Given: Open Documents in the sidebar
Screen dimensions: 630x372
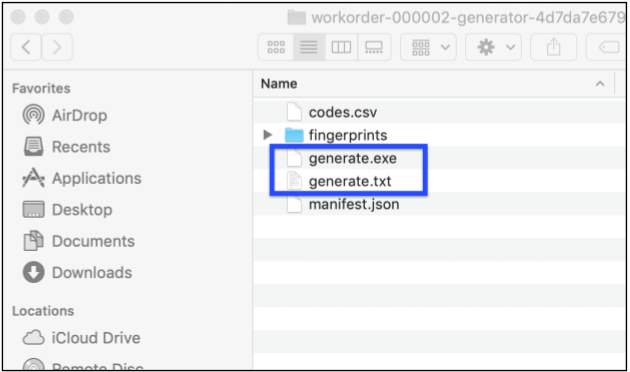Looking at the screenshot, I should pos(79,241).
